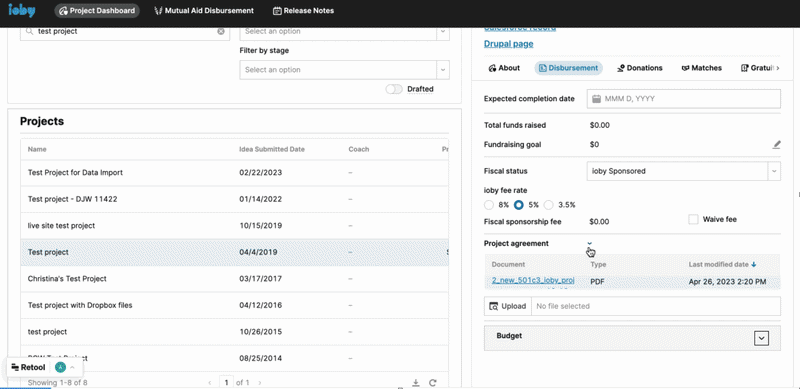Sort by Document column header
800x389 pixels.
pos(508,264)
